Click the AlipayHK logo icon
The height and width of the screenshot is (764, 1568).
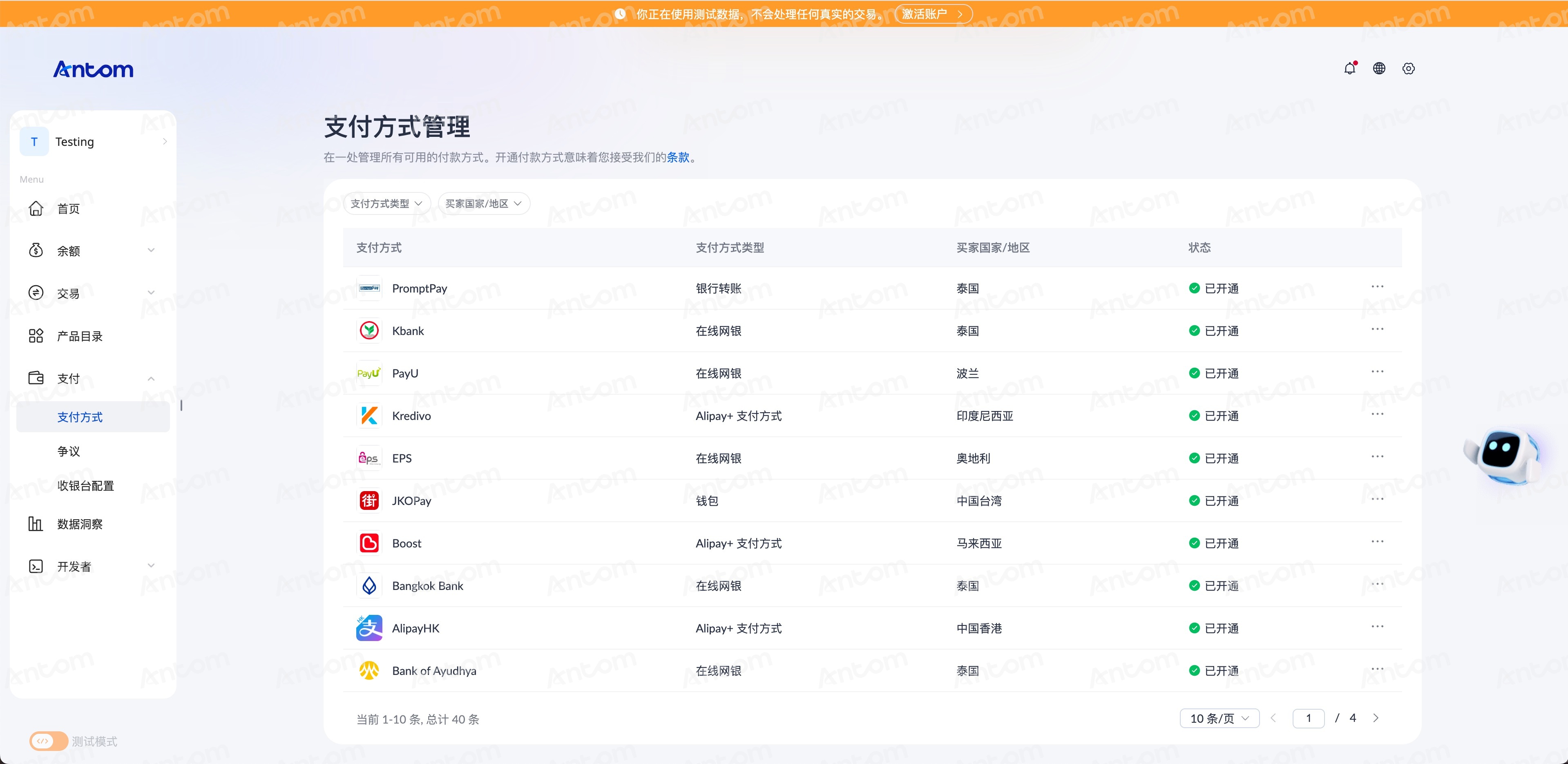(369, 628)
